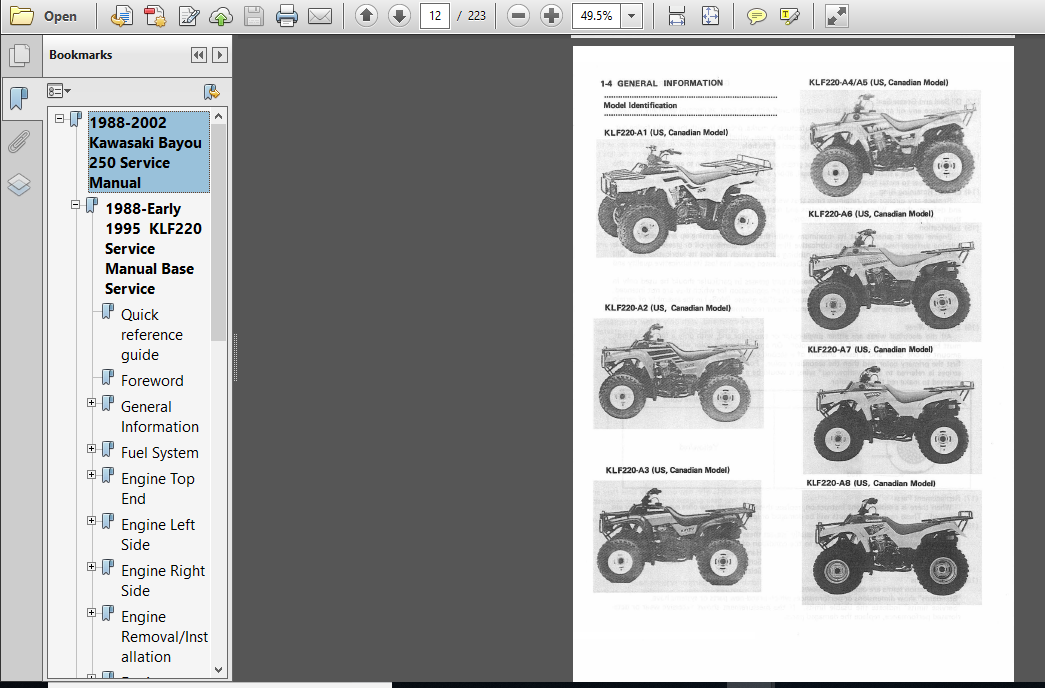Click the expand panel right arrow button
The image size is (1045, 688).
click(x=220, y=55)
